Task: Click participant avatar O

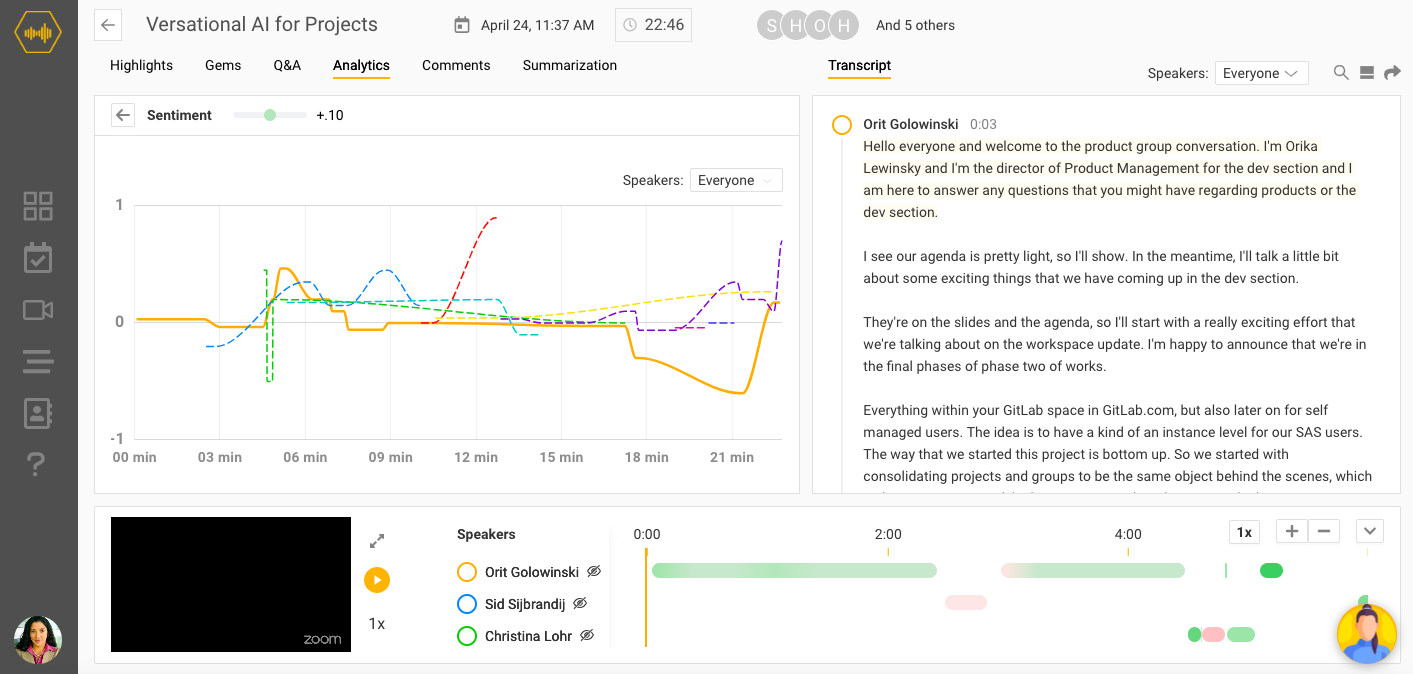Action: point(820,26)
